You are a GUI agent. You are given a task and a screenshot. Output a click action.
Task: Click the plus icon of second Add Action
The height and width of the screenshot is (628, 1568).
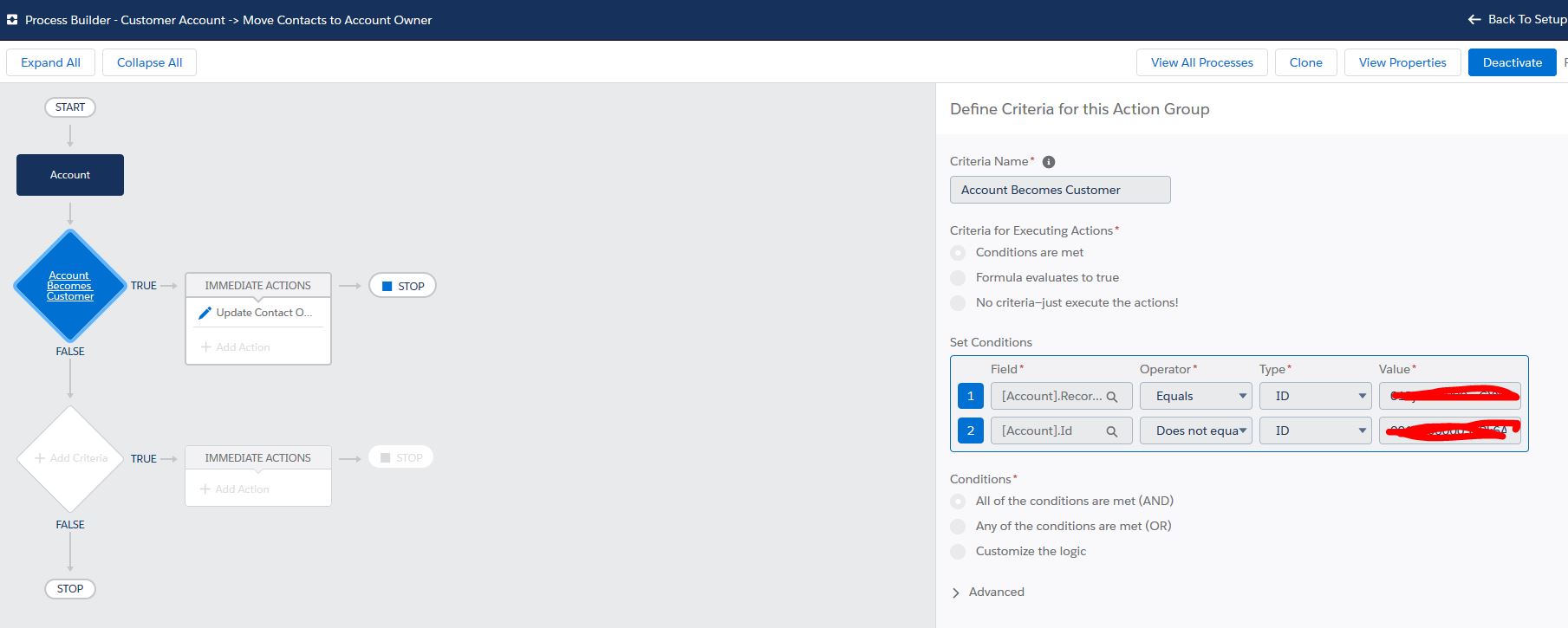pos(205,489)
